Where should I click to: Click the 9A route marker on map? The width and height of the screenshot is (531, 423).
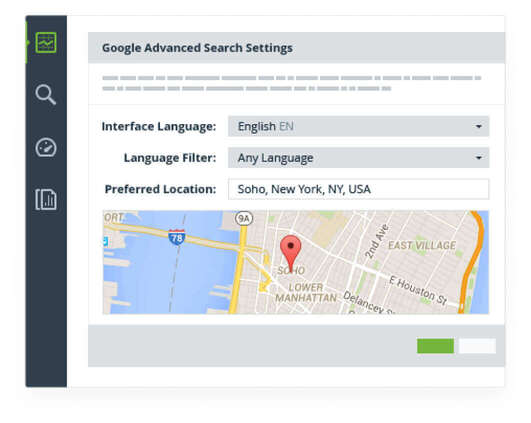point(244,218)
